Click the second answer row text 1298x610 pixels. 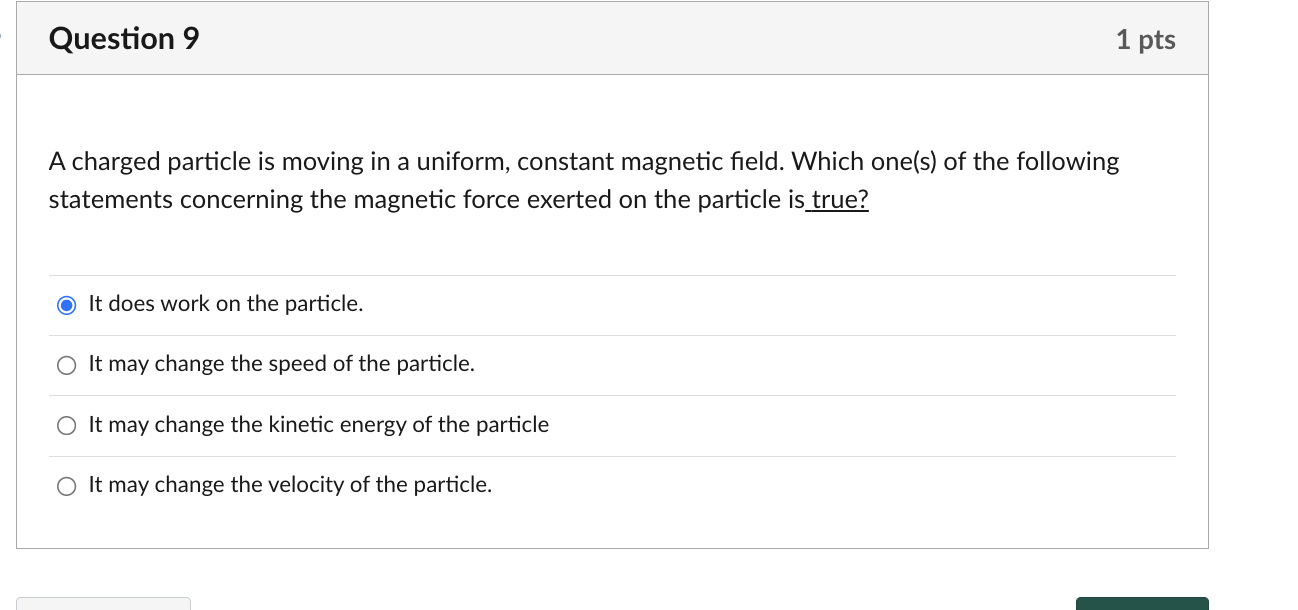tap(281, 364)
